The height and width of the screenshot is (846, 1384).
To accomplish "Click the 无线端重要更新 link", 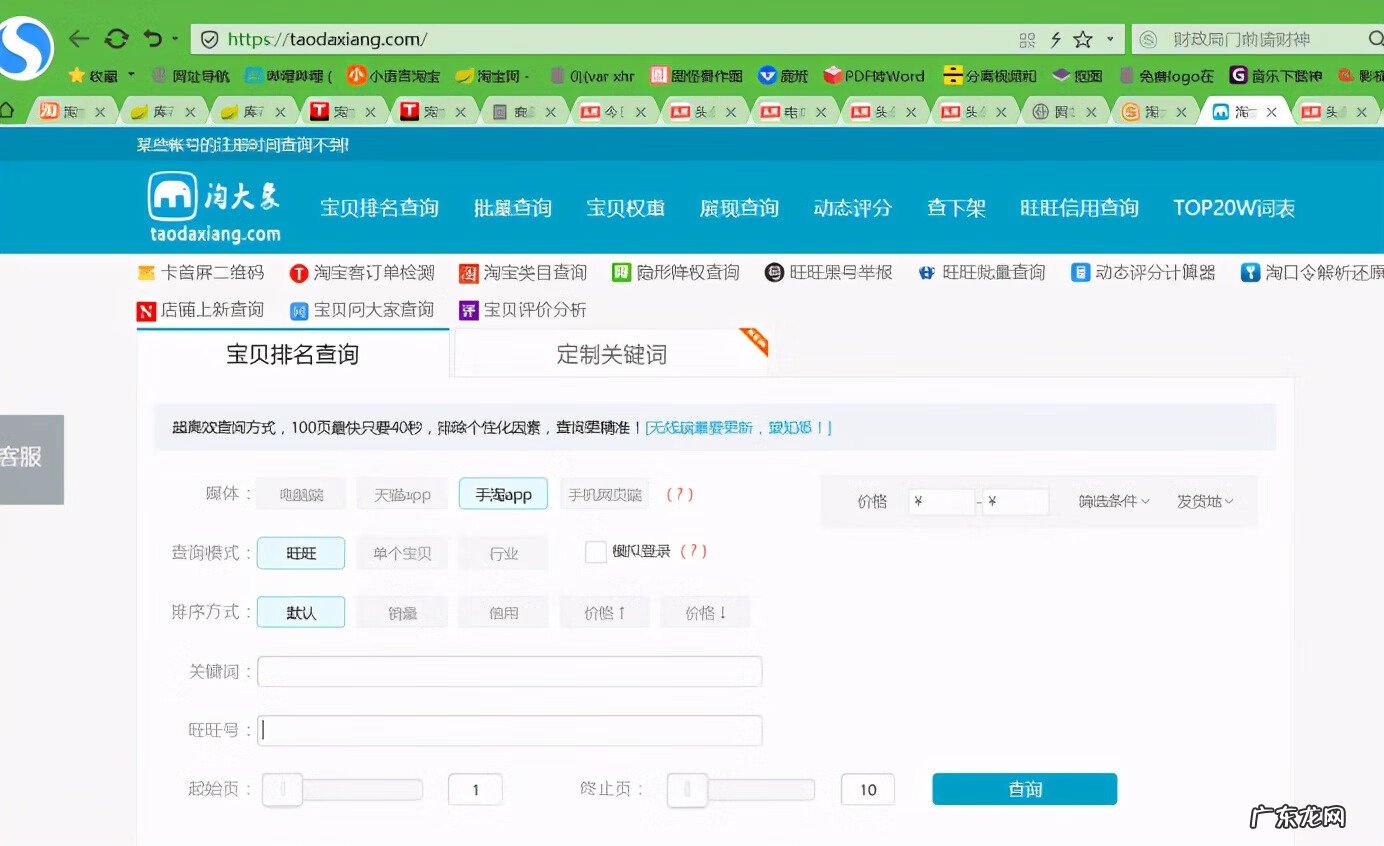I will pyautogui.click(x=702, y=427).
